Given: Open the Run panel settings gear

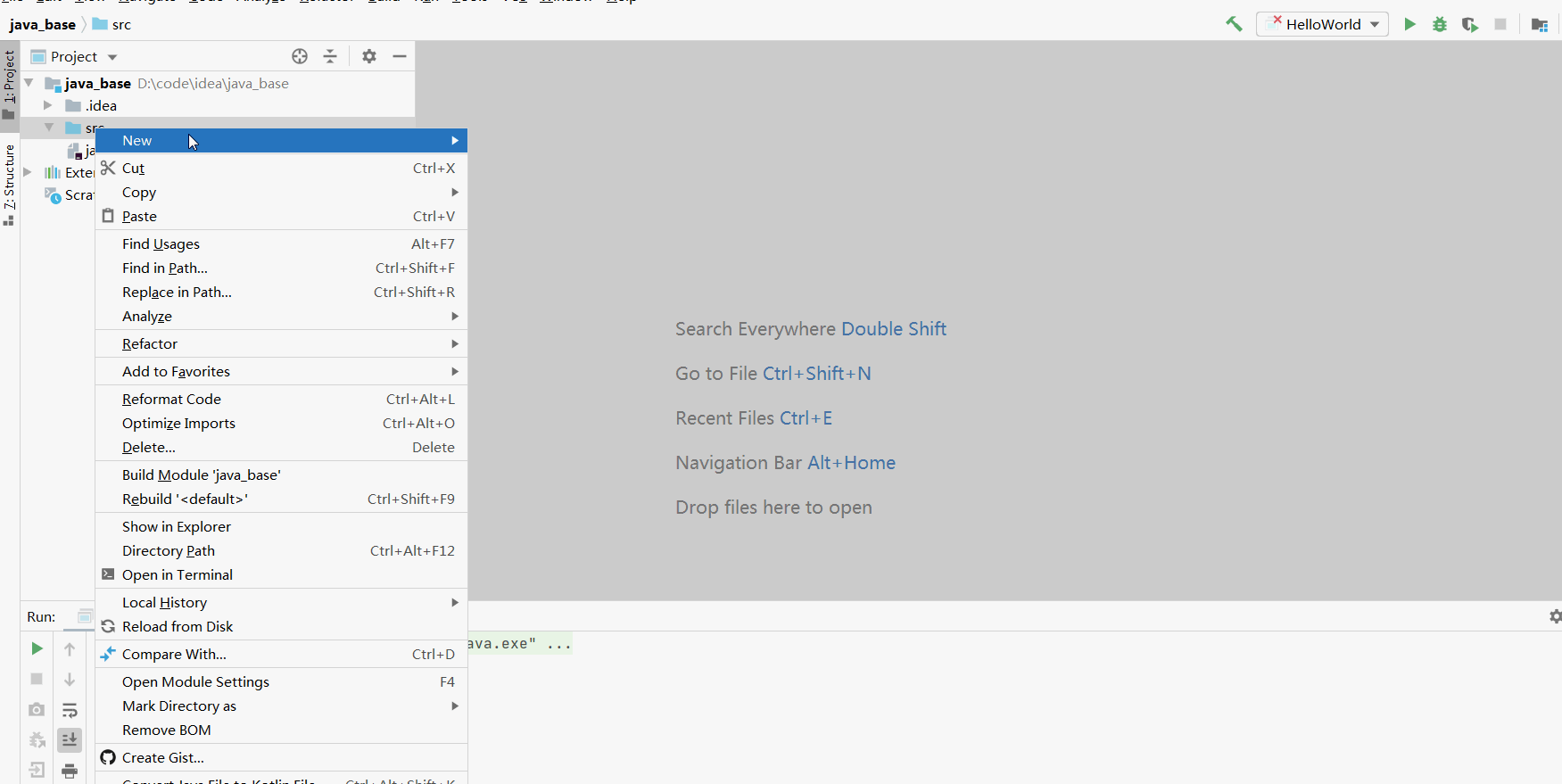Looking at the screenshot, I should 1555,616.
